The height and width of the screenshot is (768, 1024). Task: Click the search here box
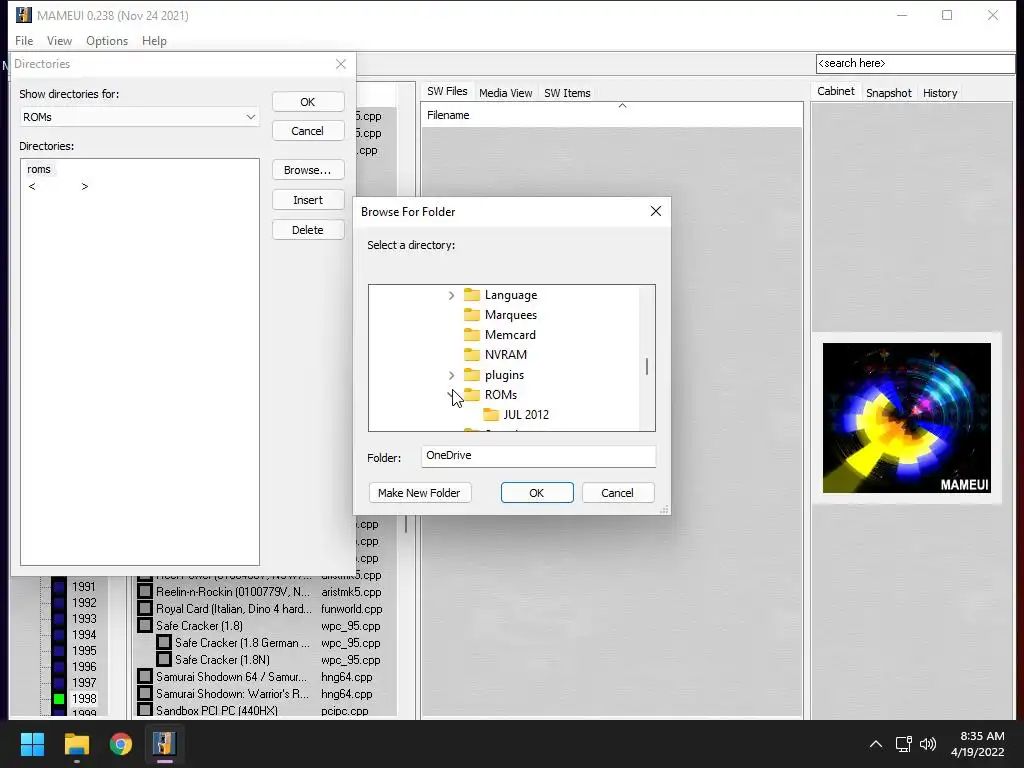915,63
